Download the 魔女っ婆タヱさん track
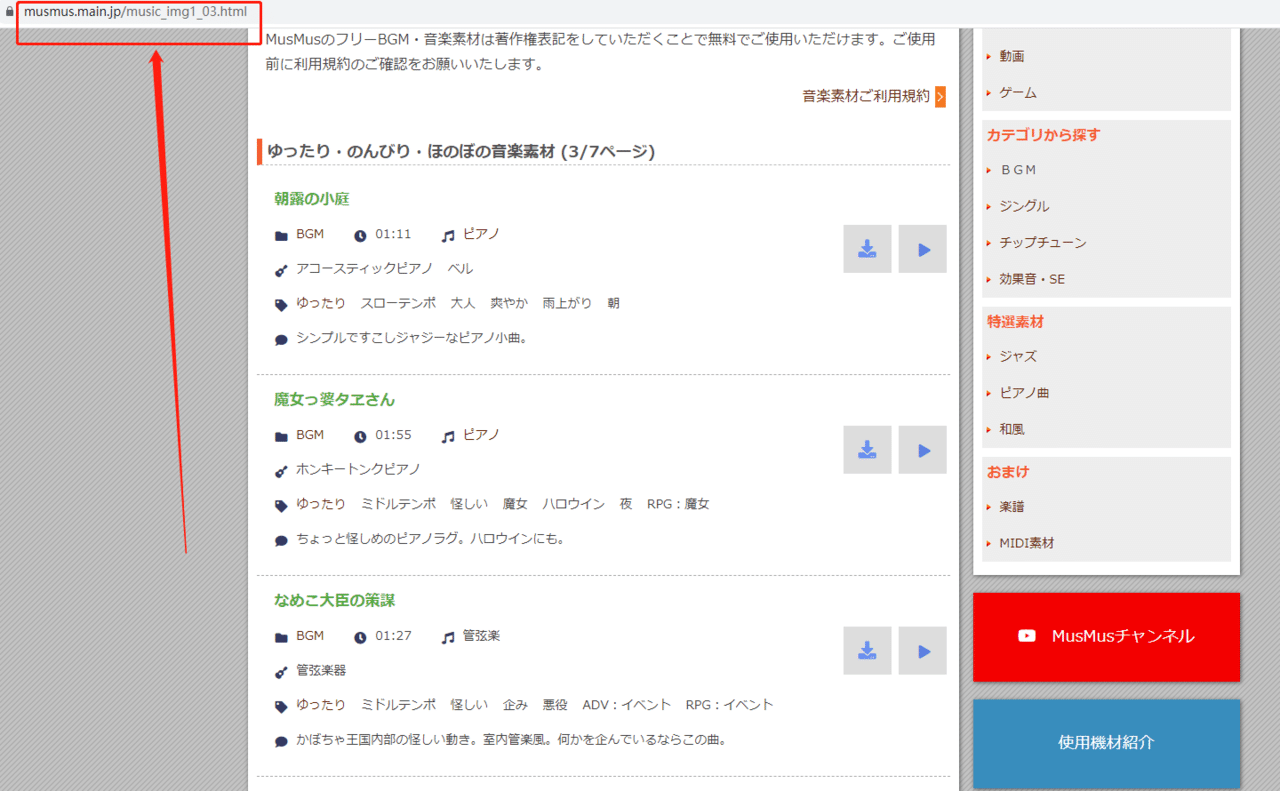 click(x=866, y=449)
